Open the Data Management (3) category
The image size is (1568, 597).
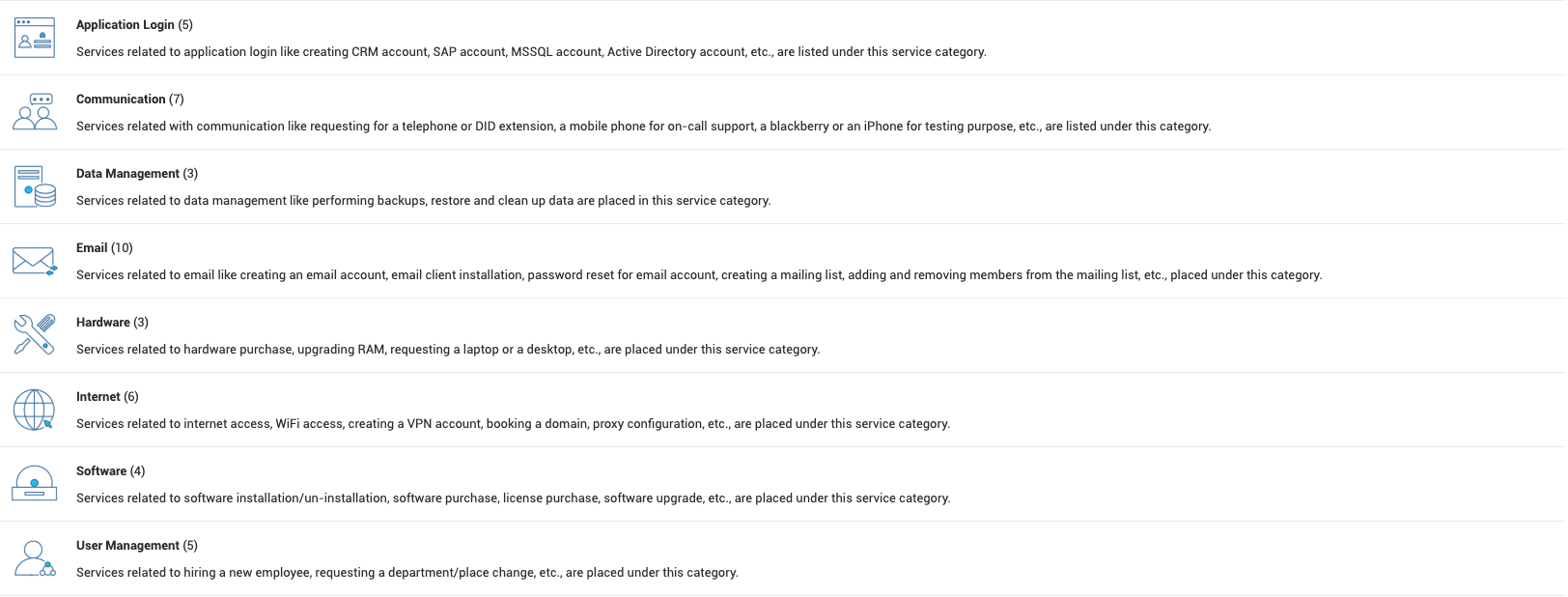[136, 174]
